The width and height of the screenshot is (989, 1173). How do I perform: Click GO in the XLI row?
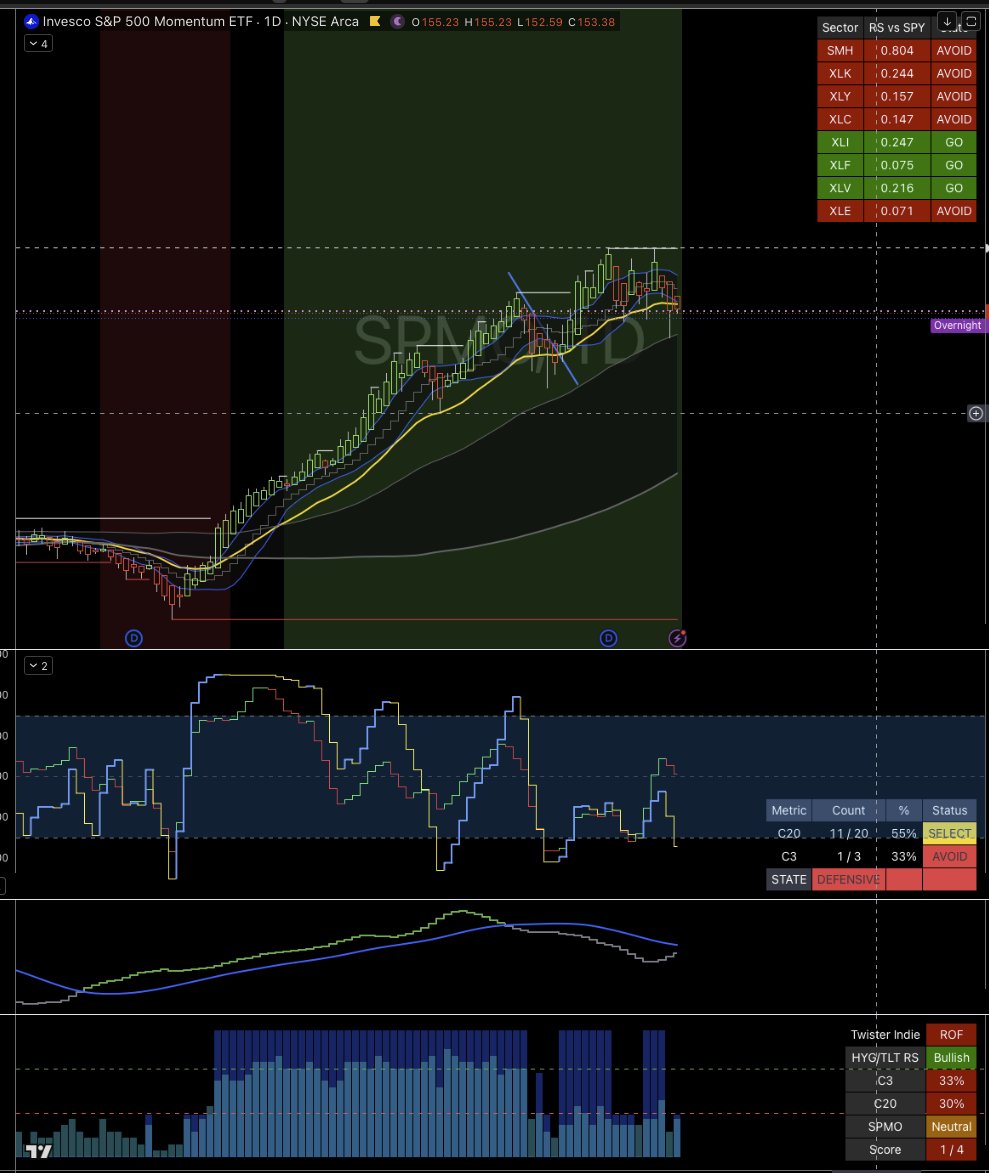954,142
